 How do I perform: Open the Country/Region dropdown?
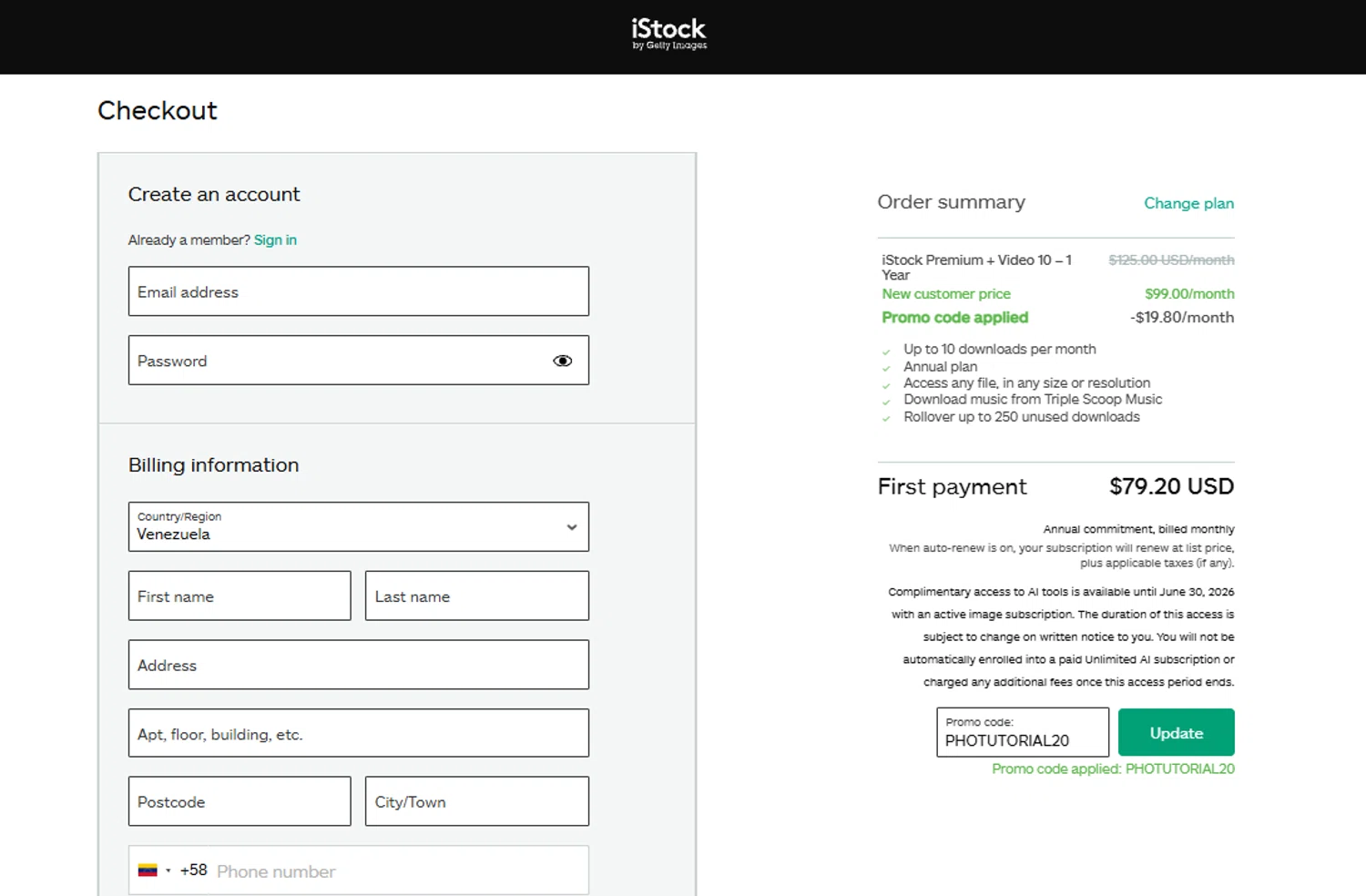pyautogui.click(x=359, y=526)
